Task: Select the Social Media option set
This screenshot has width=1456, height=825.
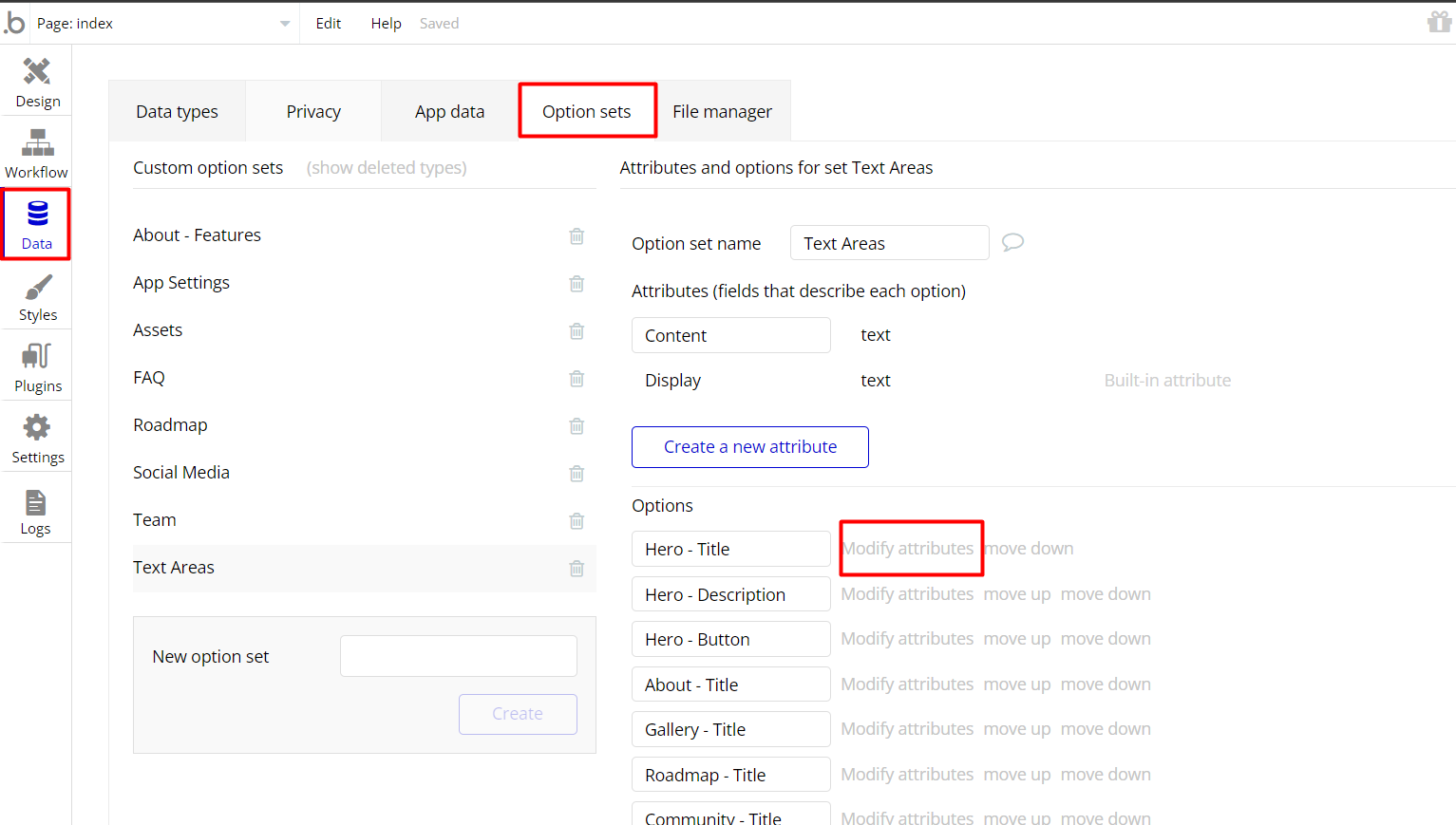Action: point(181,473)
